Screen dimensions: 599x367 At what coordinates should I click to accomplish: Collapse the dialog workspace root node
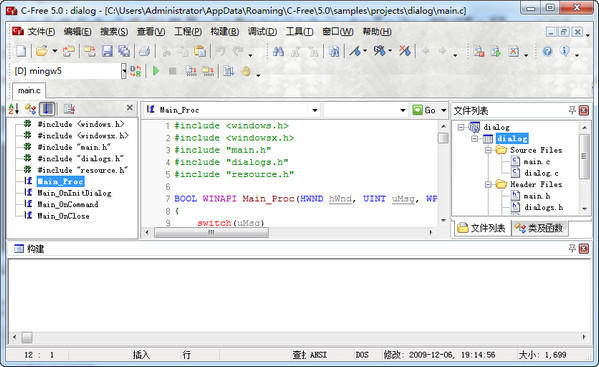coord(461,127)
